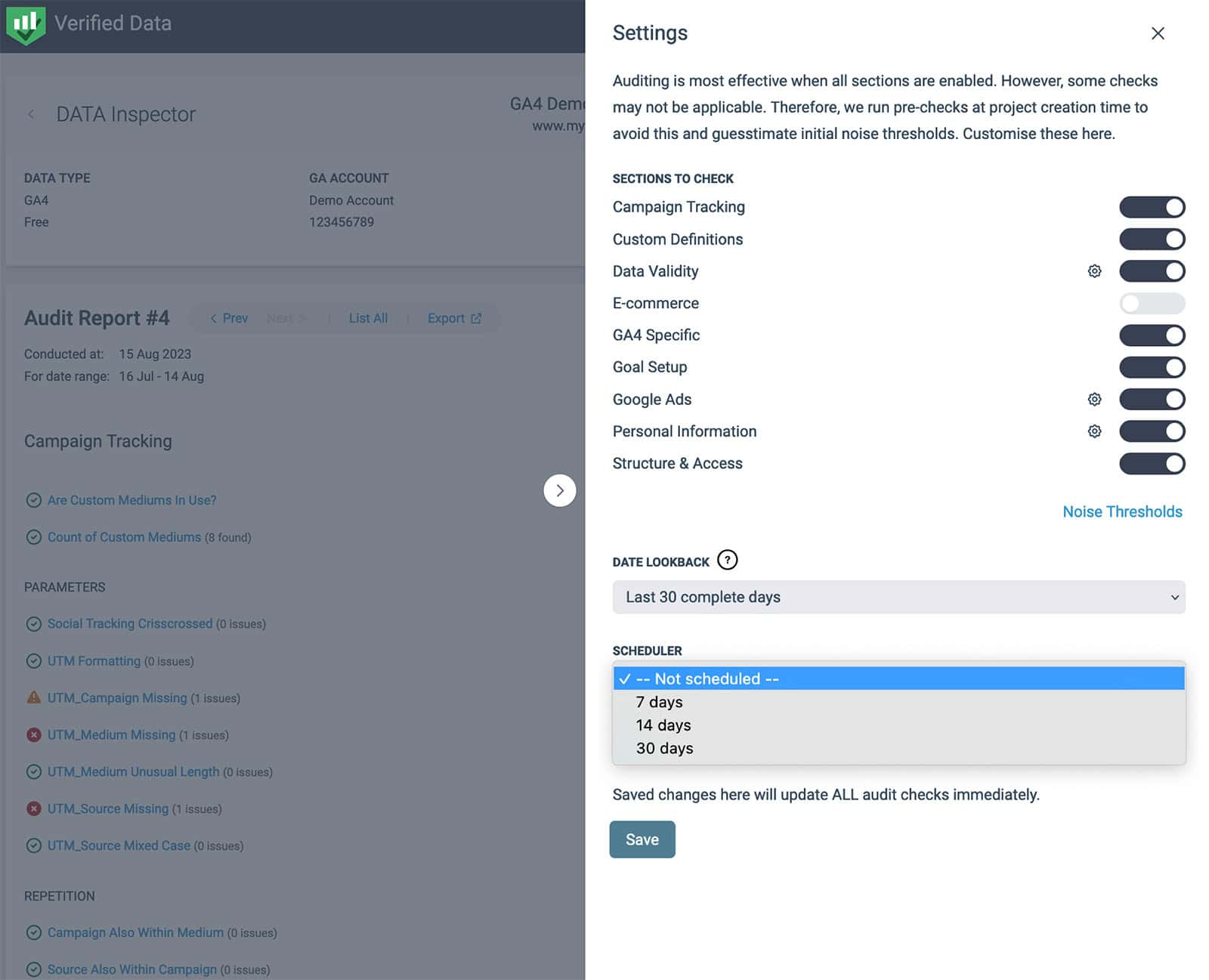
Task: Click the 'Audit Report #4' heading
Action: 97,318
